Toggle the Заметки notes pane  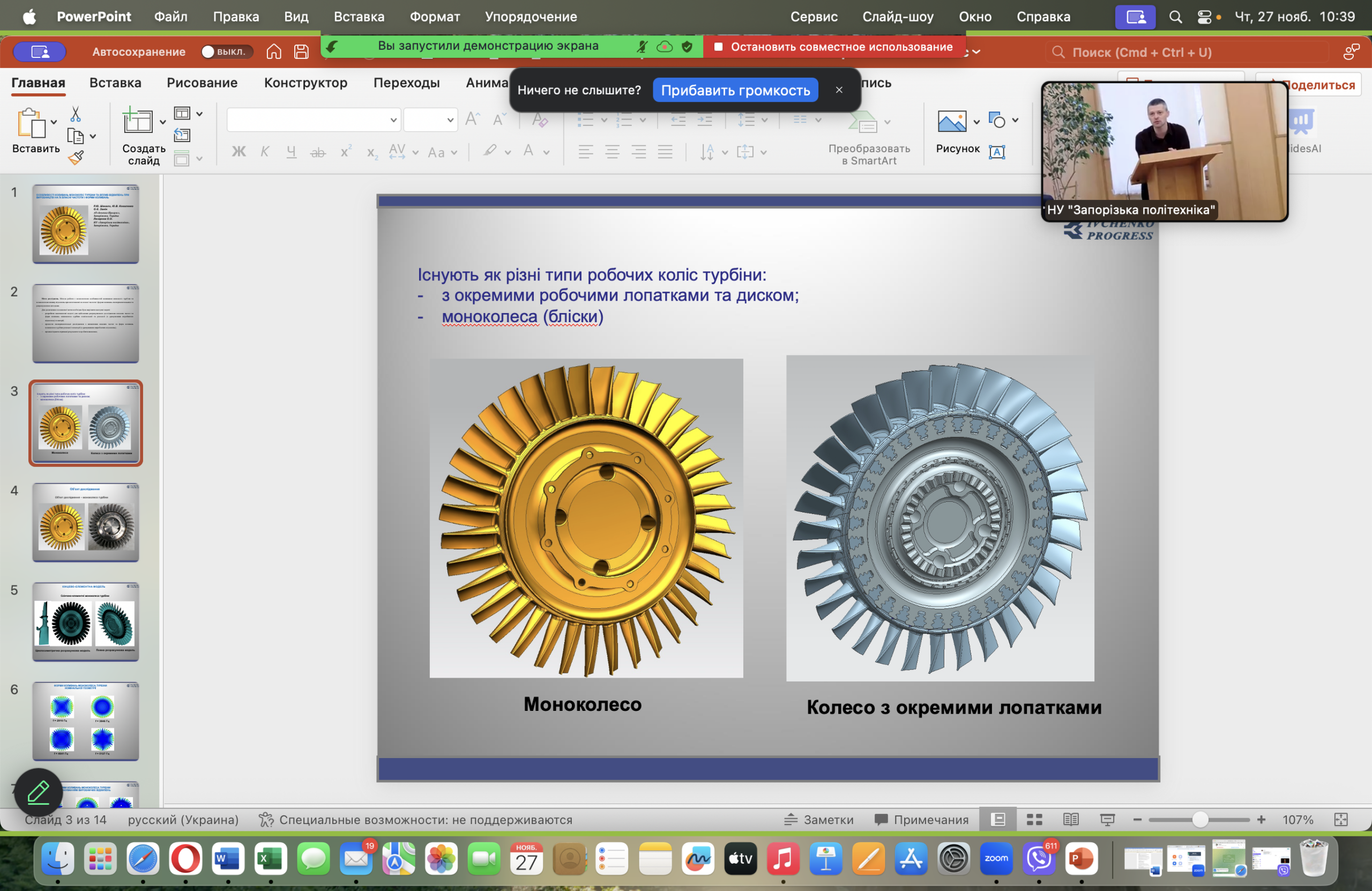pos(818,820)
